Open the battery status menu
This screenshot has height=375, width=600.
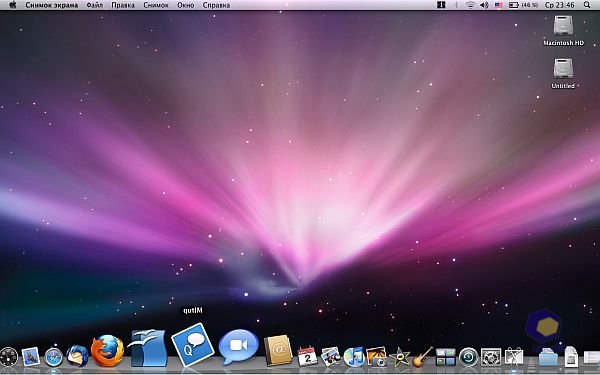point(523,5)
